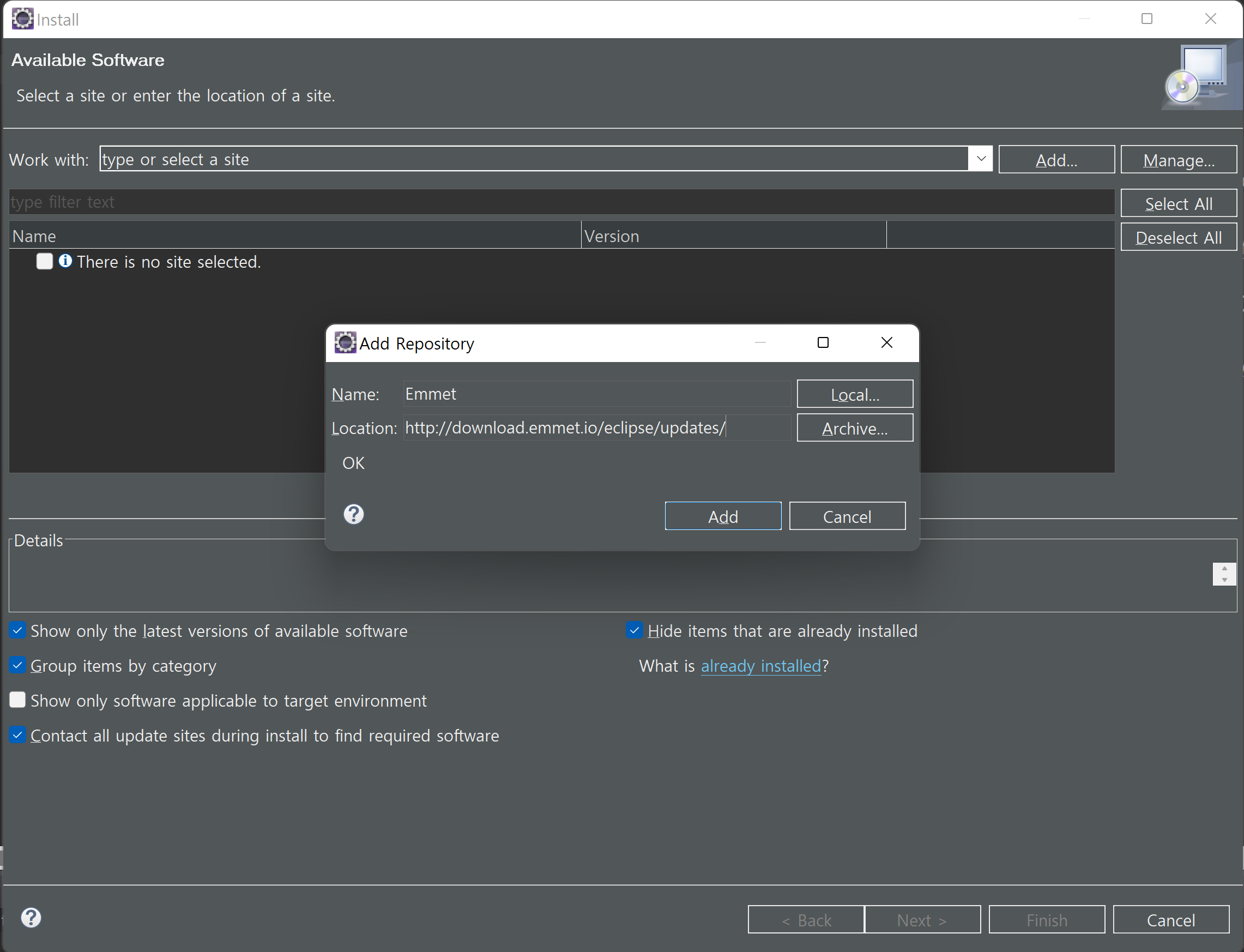Uncheck Group items by category
The height and width of the screenshot is (952, 1244).
coord(17,665)
